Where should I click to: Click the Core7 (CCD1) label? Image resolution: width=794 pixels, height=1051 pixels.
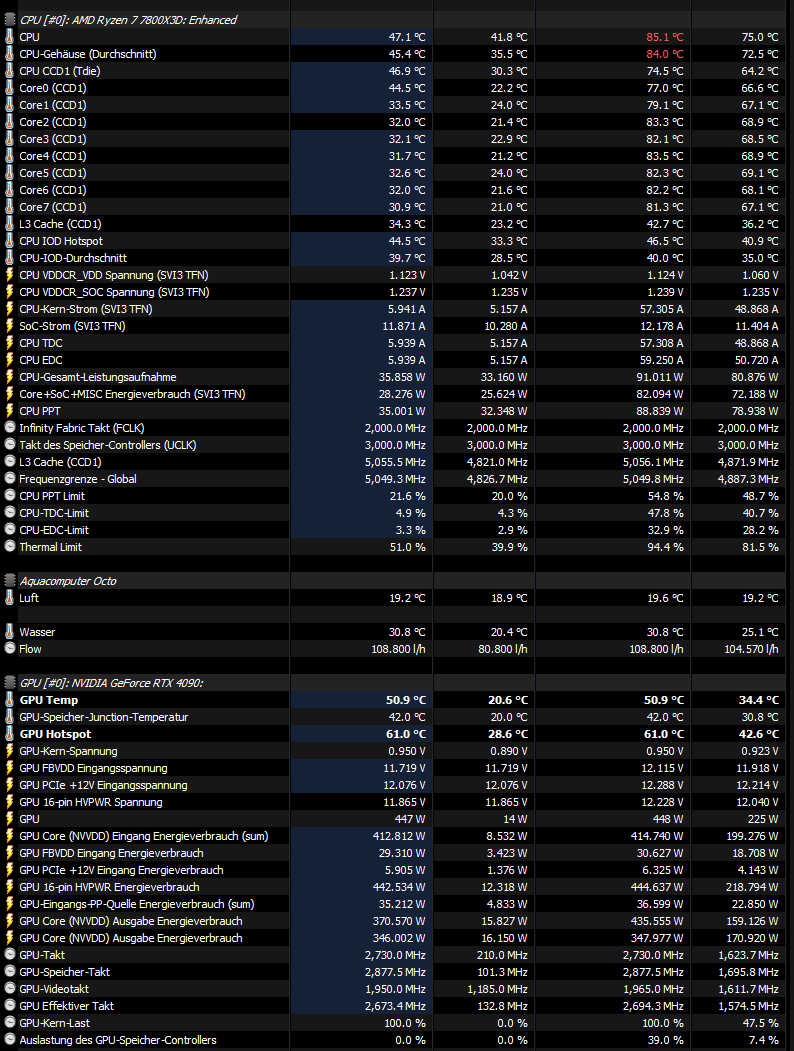[53, 207]
